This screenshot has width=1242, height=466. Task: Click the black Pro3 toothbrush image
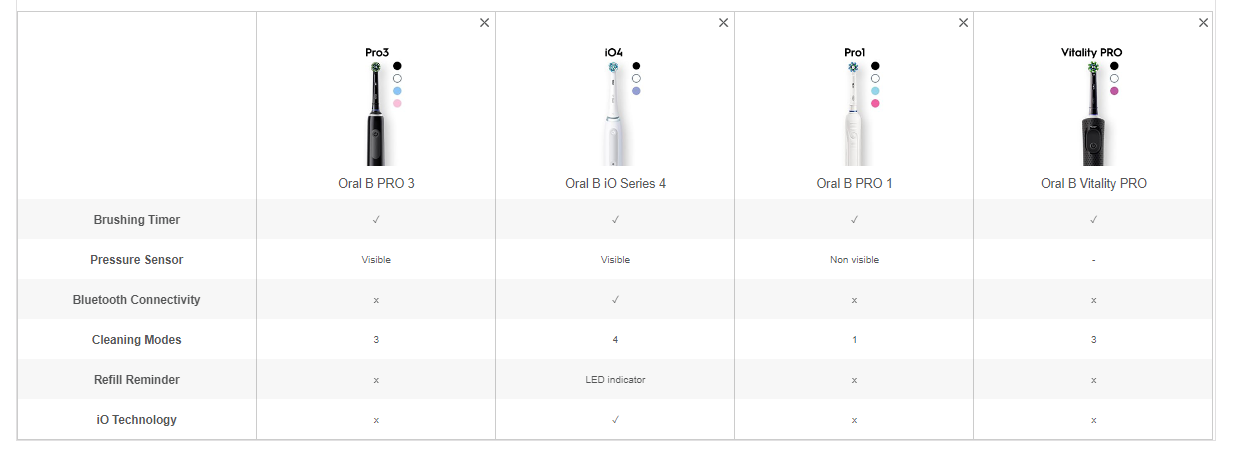click(x=375, y=115)
